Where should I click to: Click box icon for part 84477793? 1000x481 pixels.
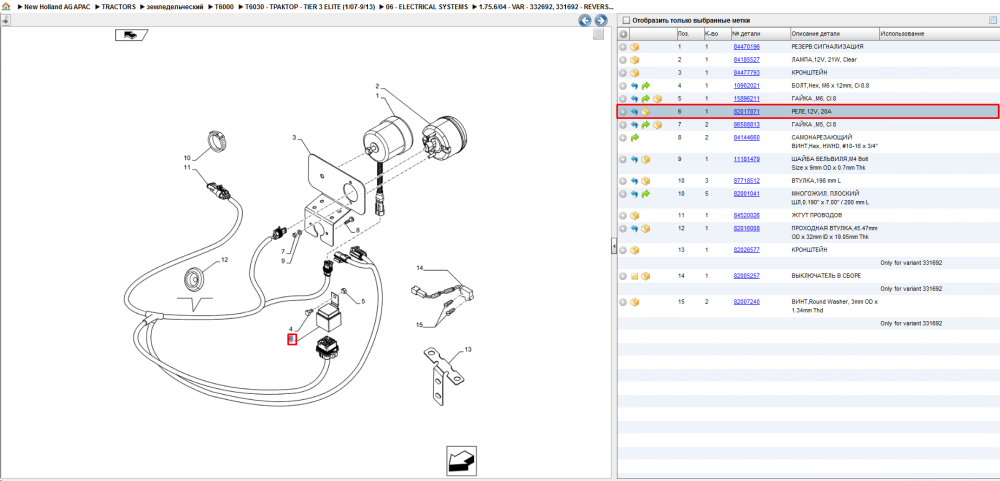click(x=635, y=73)
